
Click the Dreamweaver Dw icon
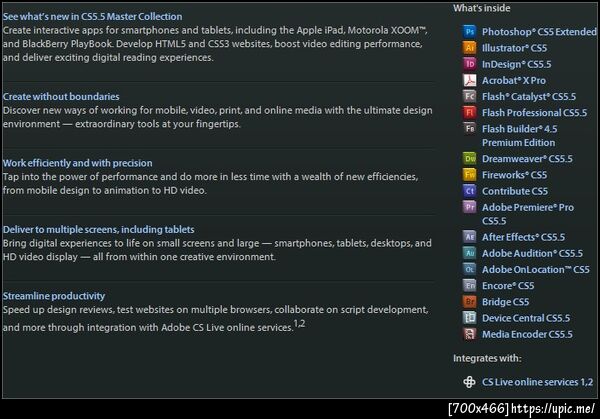coord(470,158)
